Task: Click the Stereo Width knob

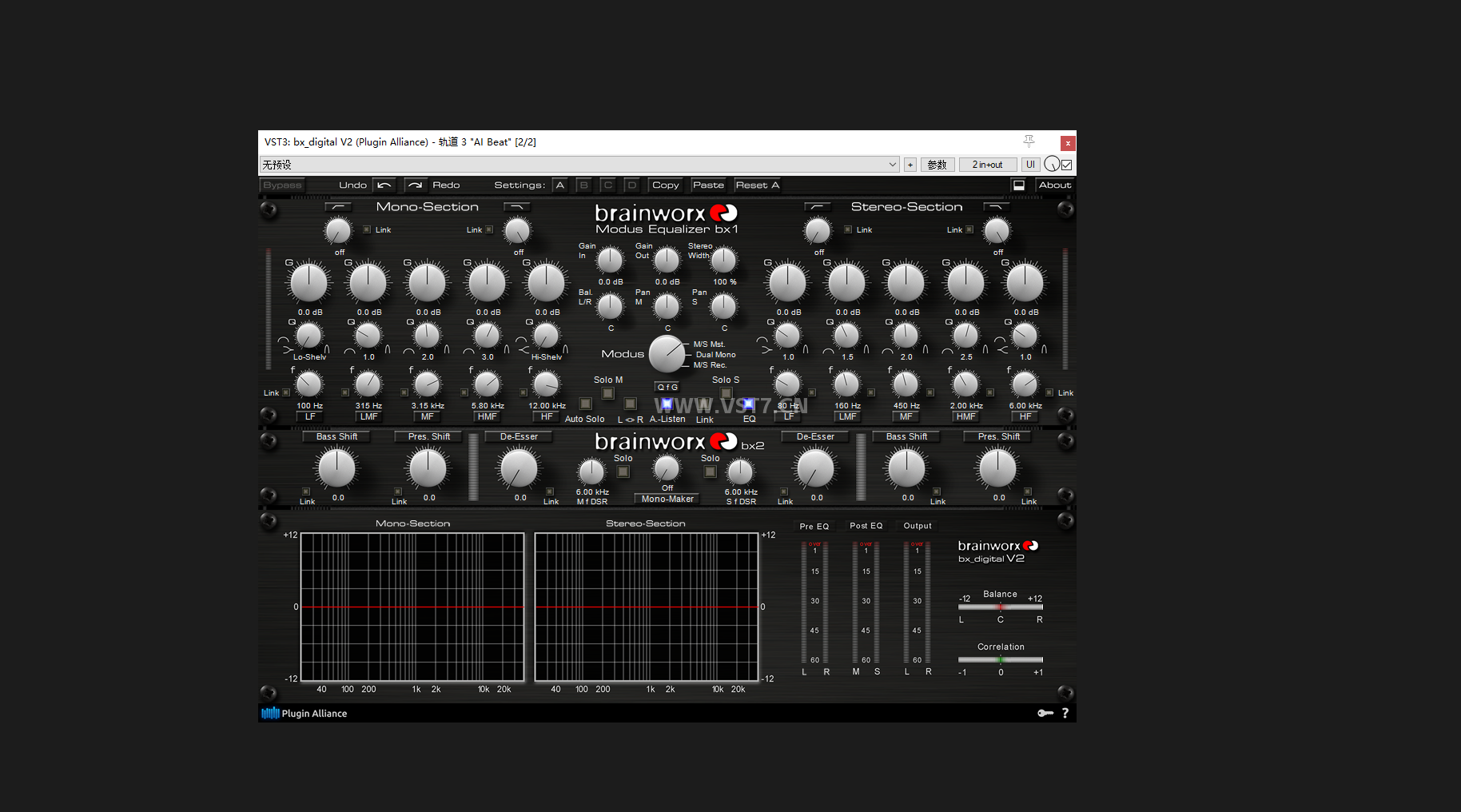Action: pos(723,260)
